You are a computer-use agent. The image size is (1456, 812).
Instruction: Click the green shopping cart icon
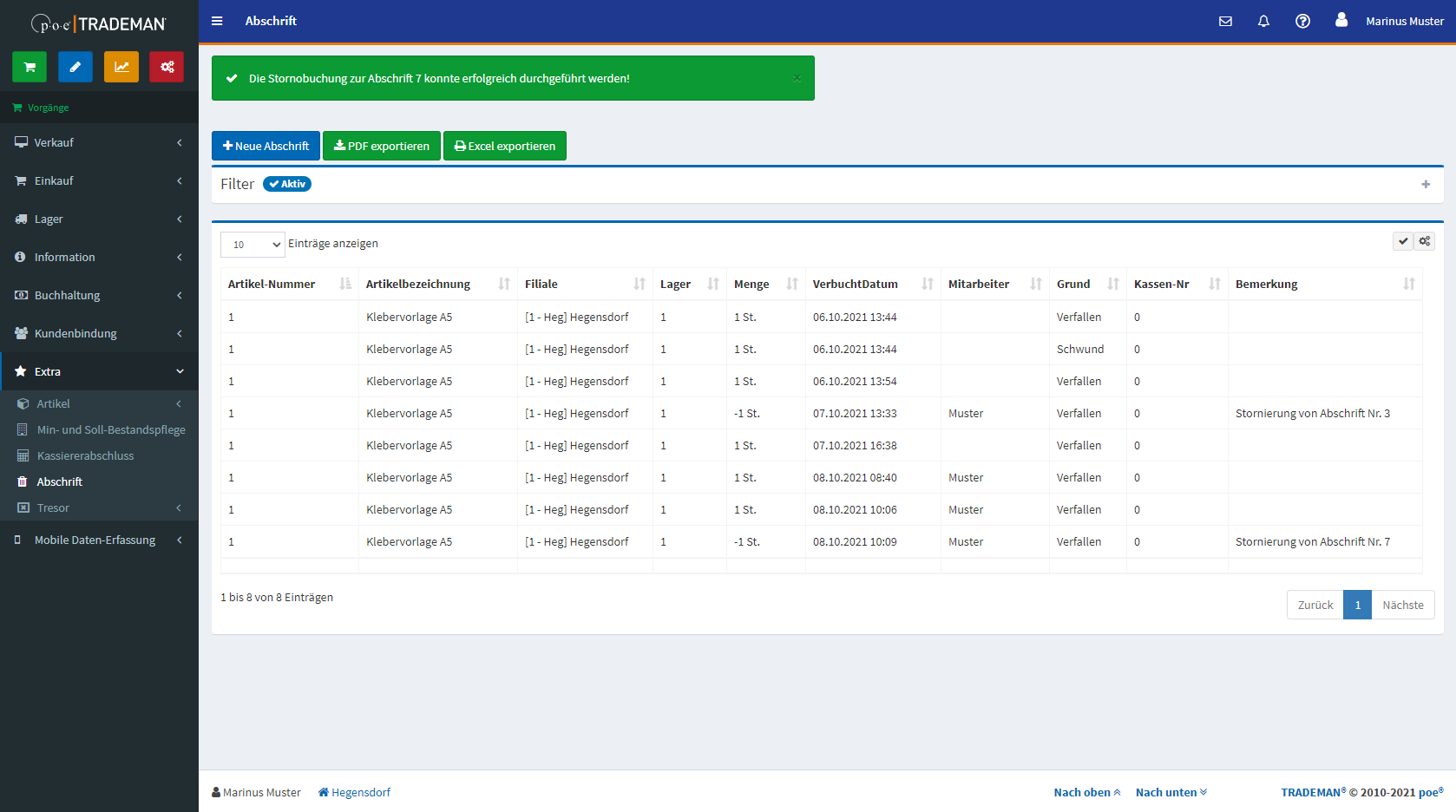(x=30, y=67)
